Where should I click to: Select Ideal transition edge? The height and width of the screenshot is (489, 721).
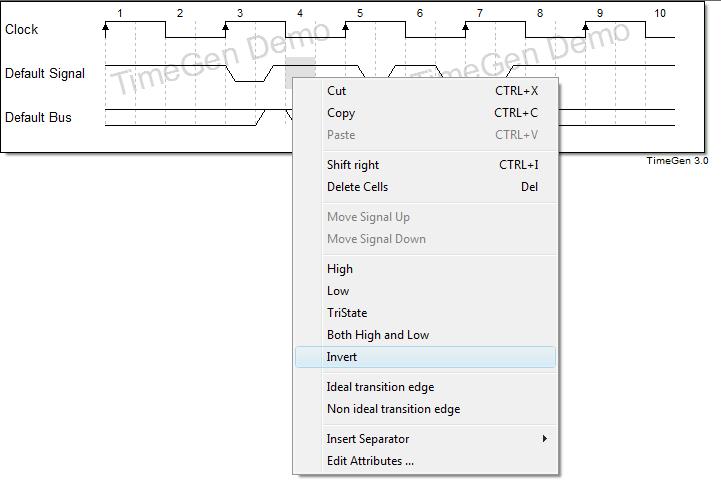click(380, 387)
